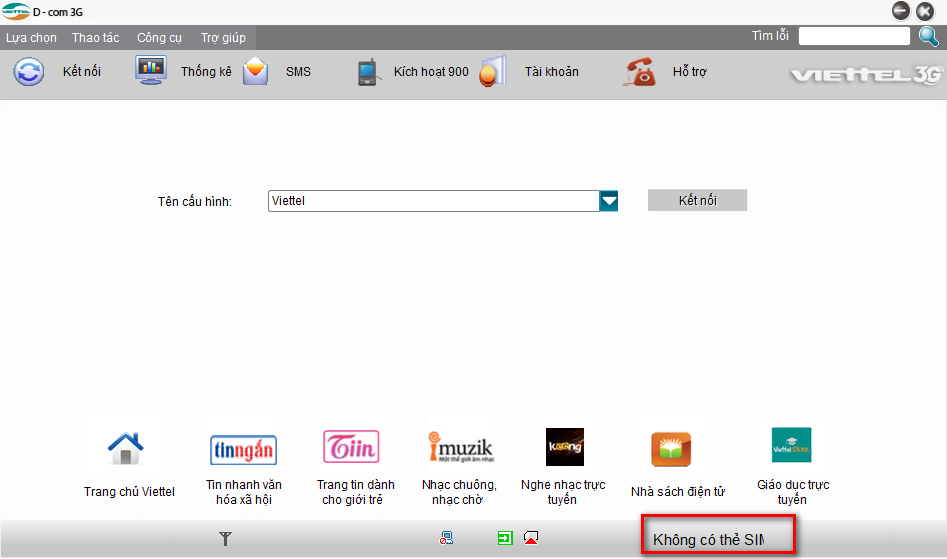Image resolution: width=947 pixels, height=559 pixels.
Task: Click the Trang tin dành cho giới trẻ label
Action: click(x=355, y=492)
